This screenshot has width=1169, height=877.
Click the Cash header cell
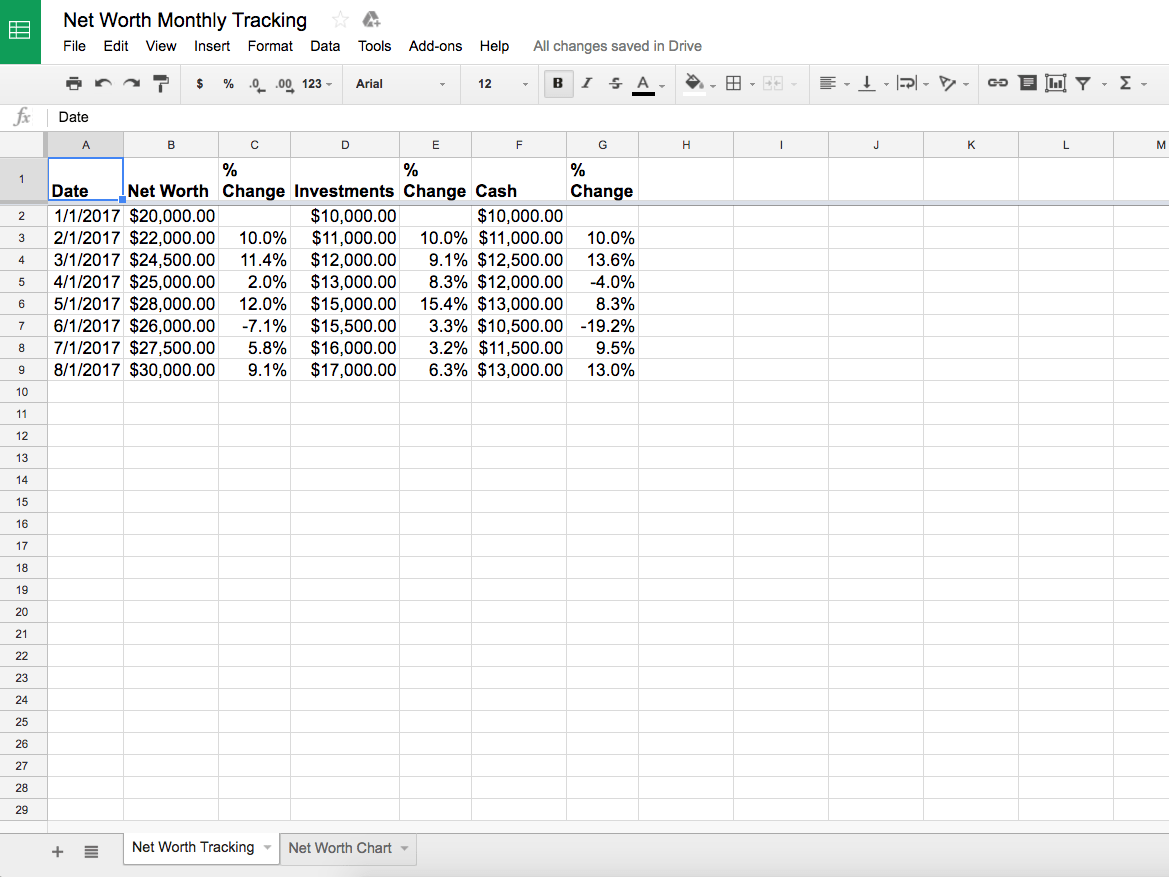[519, 180]
